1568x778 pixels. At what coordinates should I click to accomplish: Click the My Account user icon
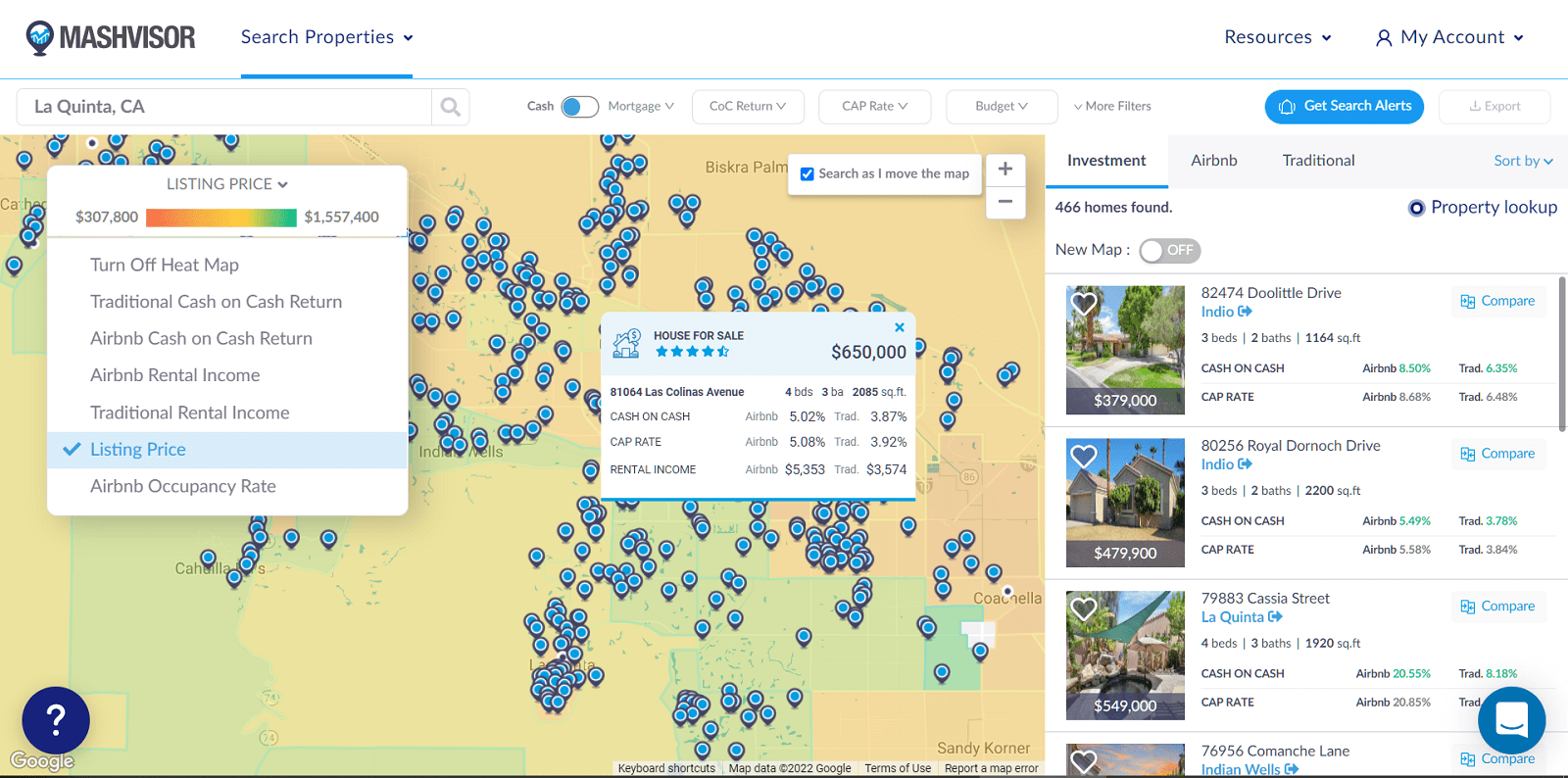(x=1384, y=38)
